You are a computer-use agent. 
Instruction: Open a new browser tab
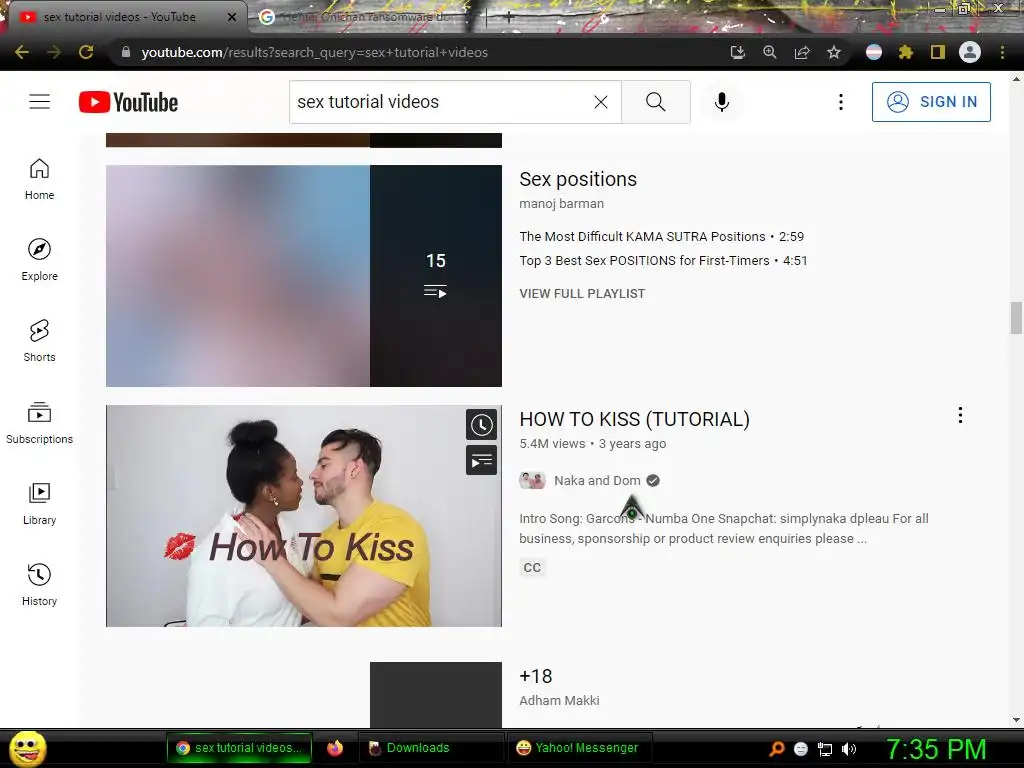[x=509, y=18]
